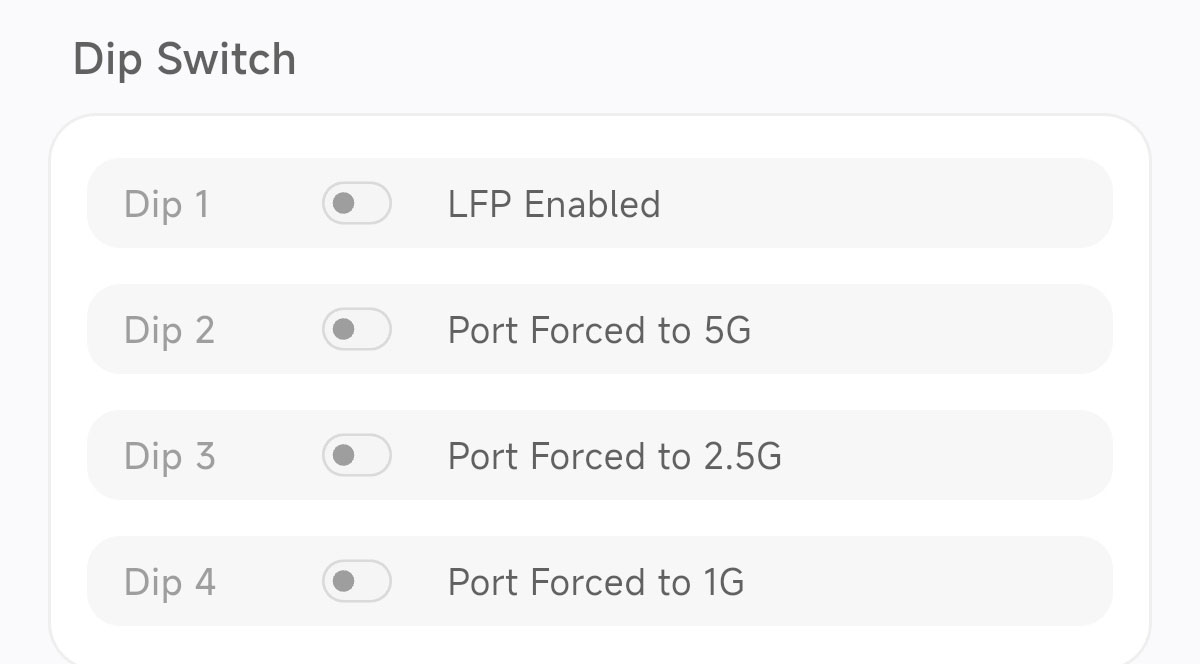Screen dimensions: 1200x664
Task: Turn on Dip 3 toggle for 2.5G
Action: point(356,456)
